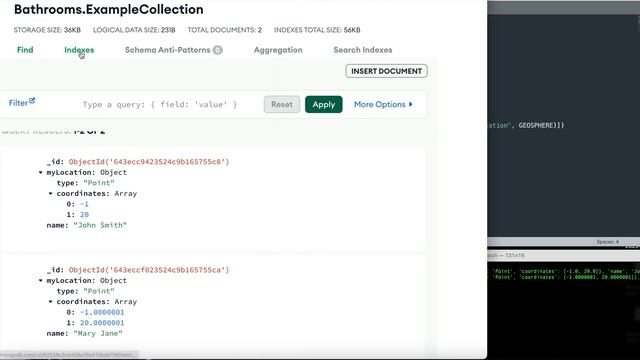Click TOTAL DOCUMENTS: 2 statistic
The height and width of the screenshot is (360, 640).
point(224,30)
